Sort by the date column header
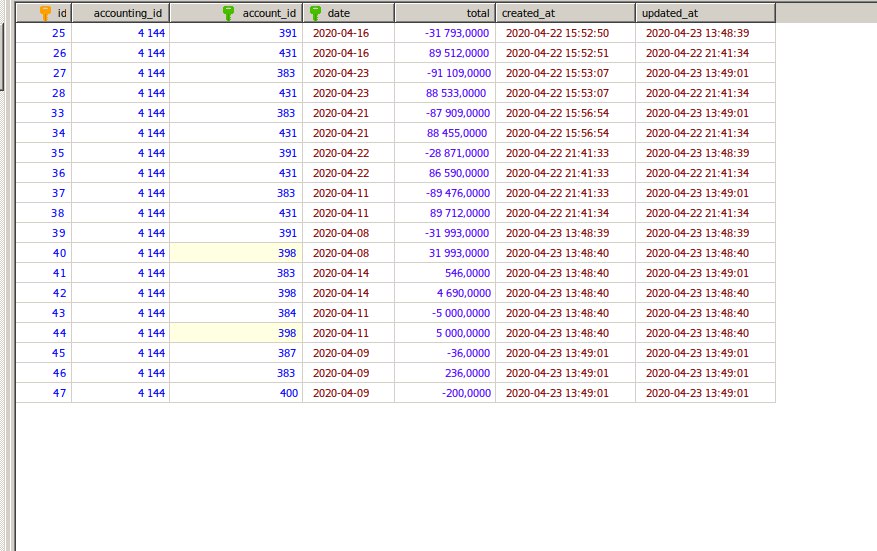This screenshot has width=877, height=551. (348, 13)
